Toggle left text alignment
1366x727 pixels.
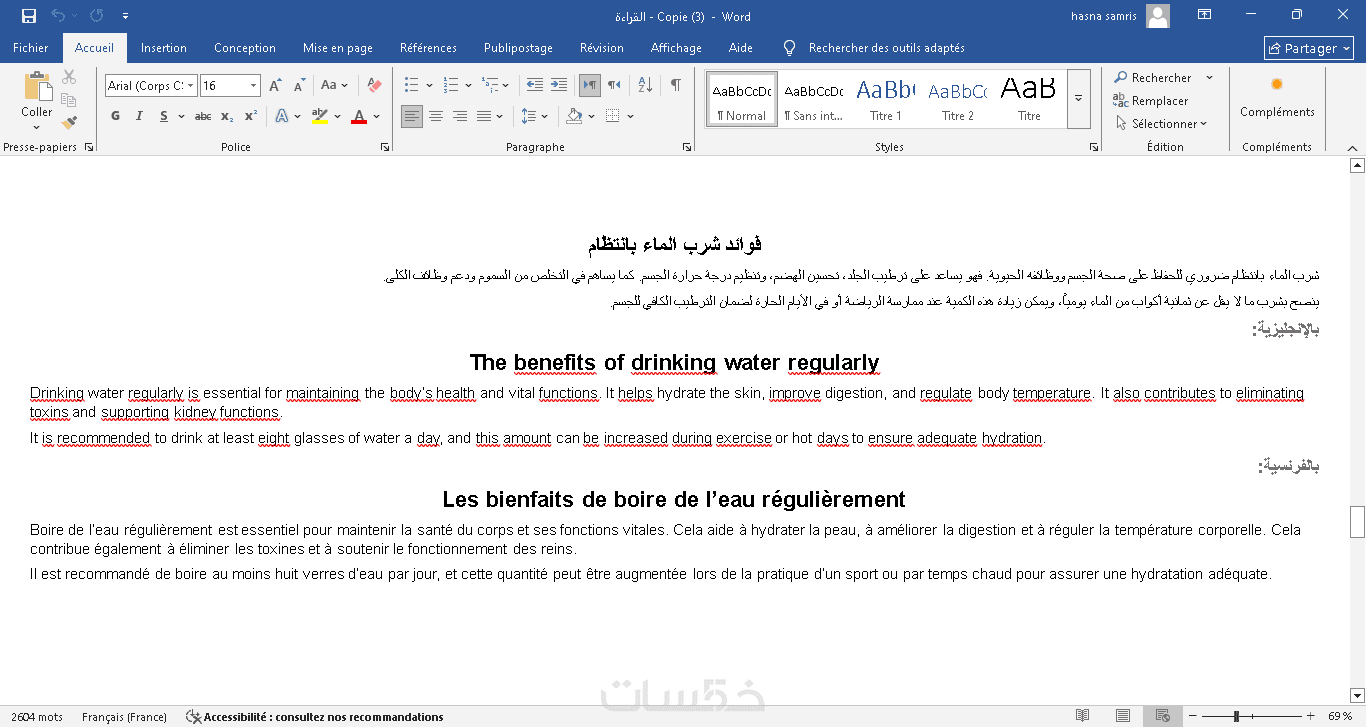pyautogui.click(x=412, y=116)
